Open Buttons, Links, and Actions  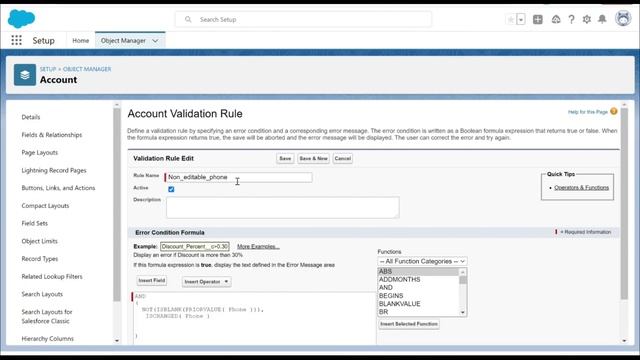pyautogui.click(x=58, y=188)
